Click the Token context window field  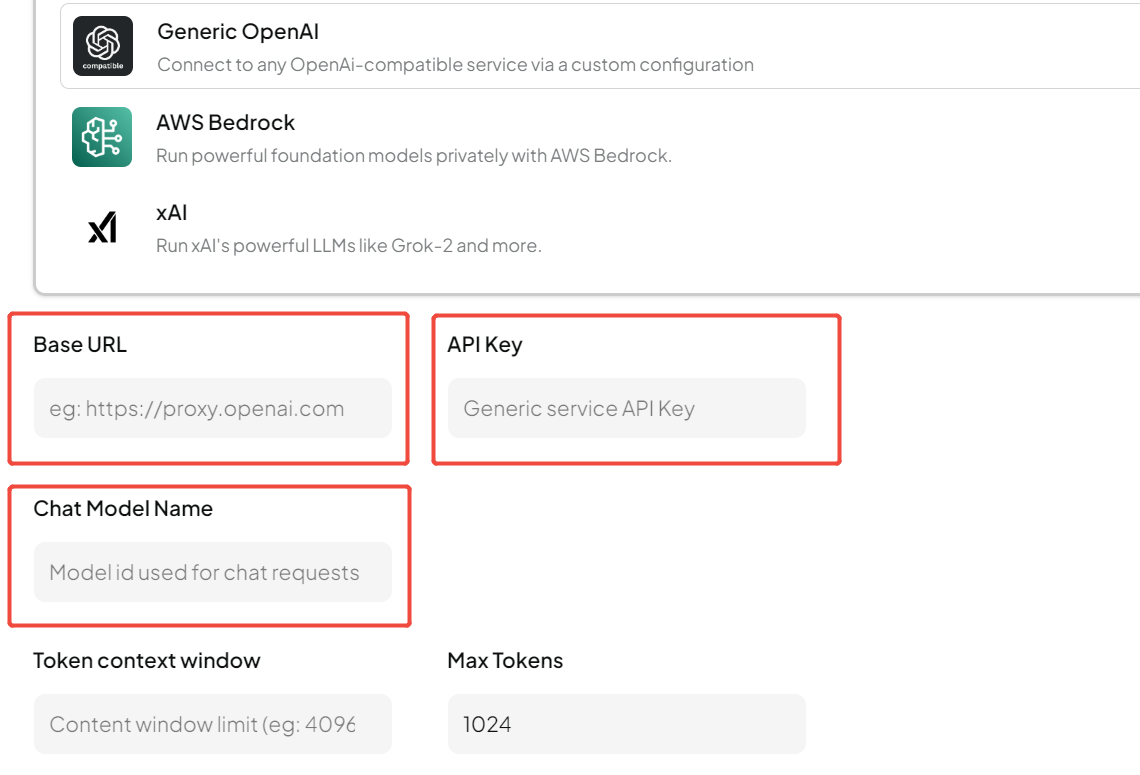coord(212,724)
